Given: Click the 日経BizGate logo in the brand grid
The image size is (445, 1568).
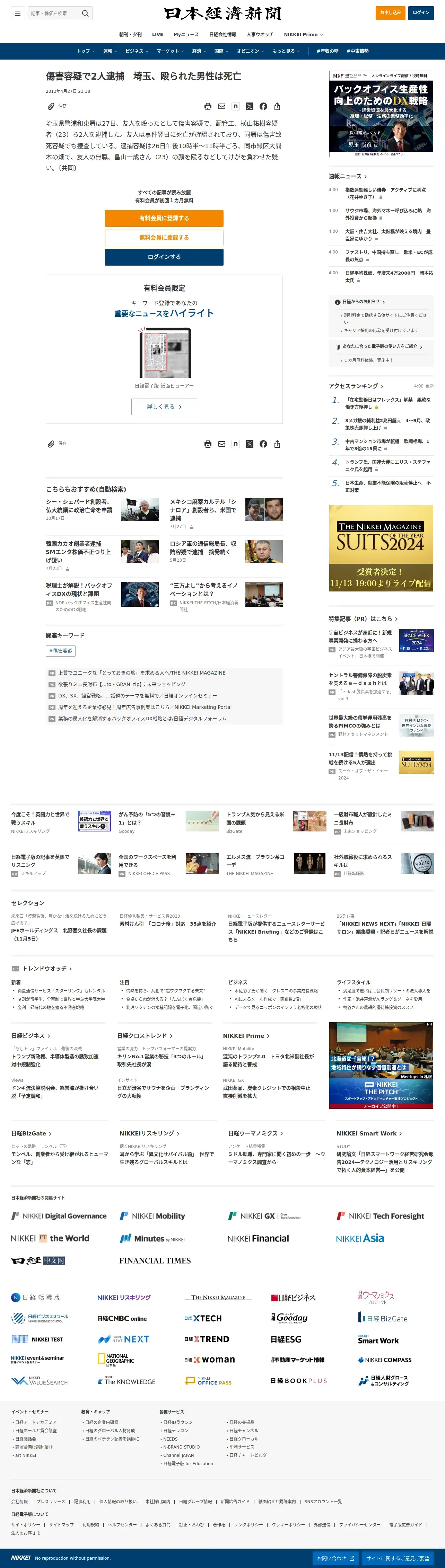Looking at the screenshot, I should tap(383, 1318).
